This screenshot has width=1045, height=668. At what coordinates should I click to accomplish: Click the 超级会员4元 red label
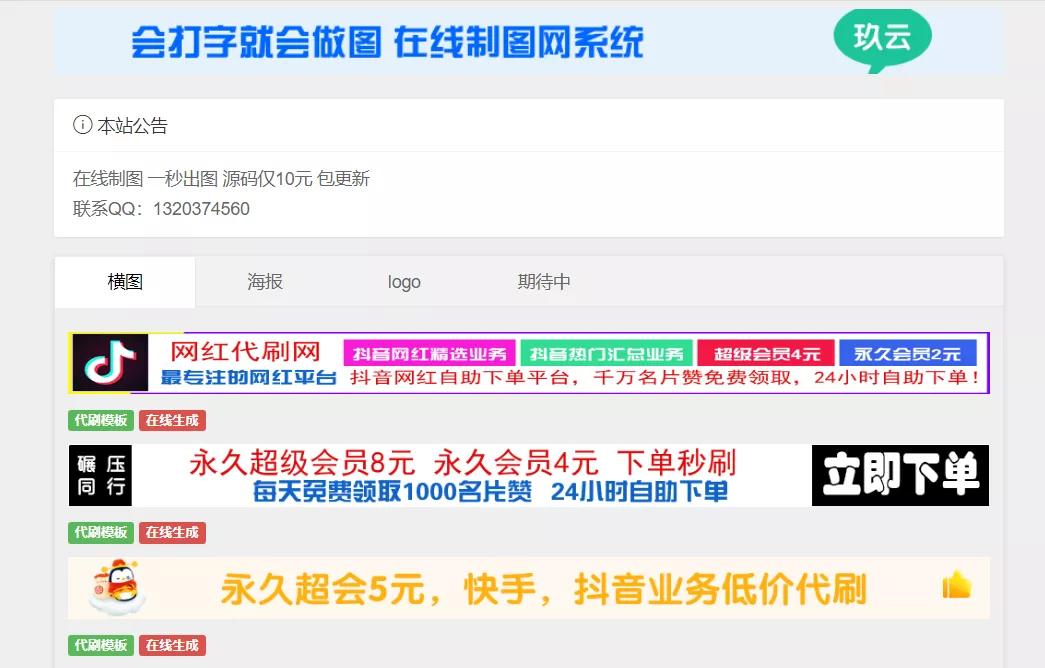pyautogui.click(x=766, y=353)
